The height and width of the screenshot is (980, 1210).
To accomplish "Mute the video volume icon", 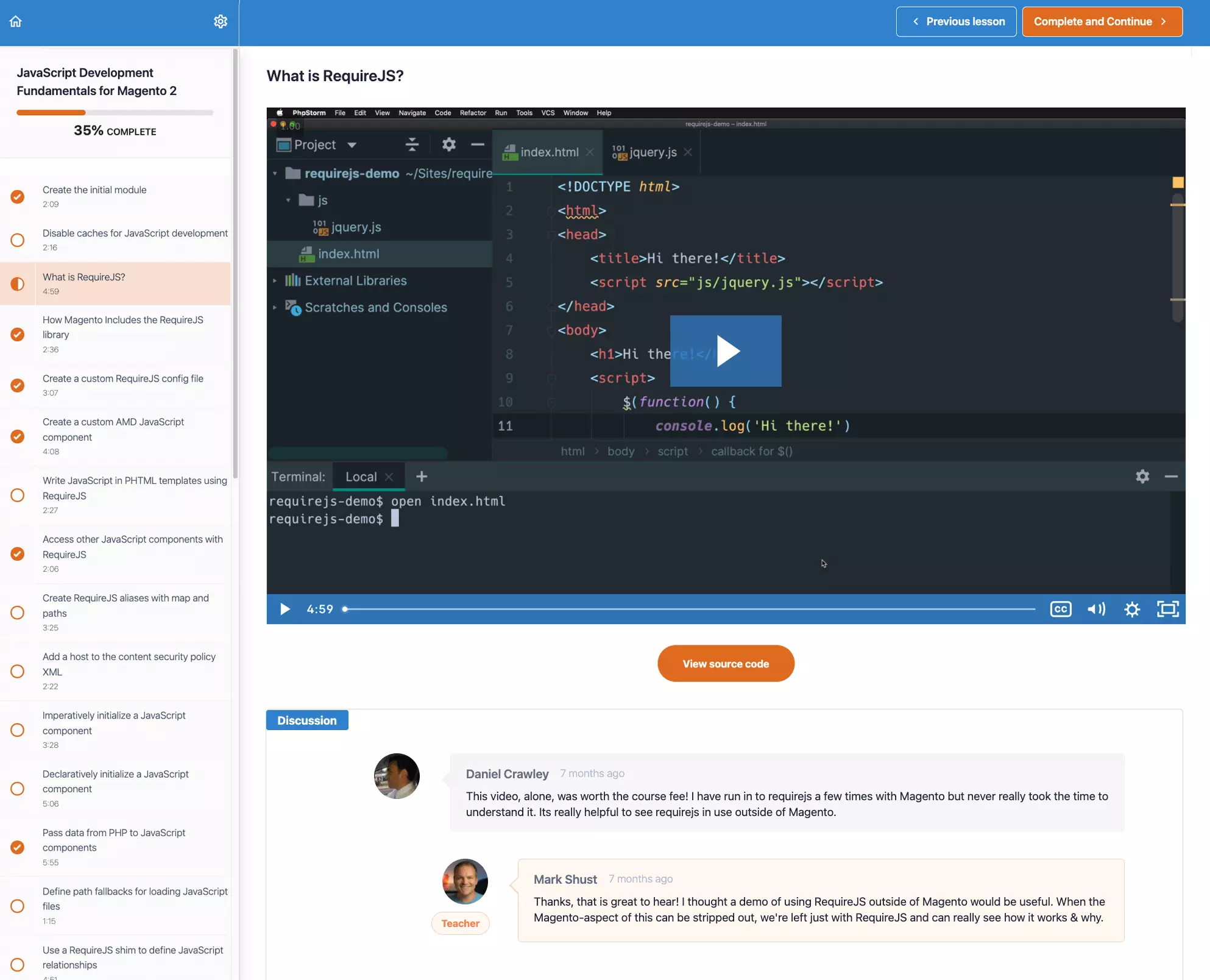I will [x=1096, y=609].
